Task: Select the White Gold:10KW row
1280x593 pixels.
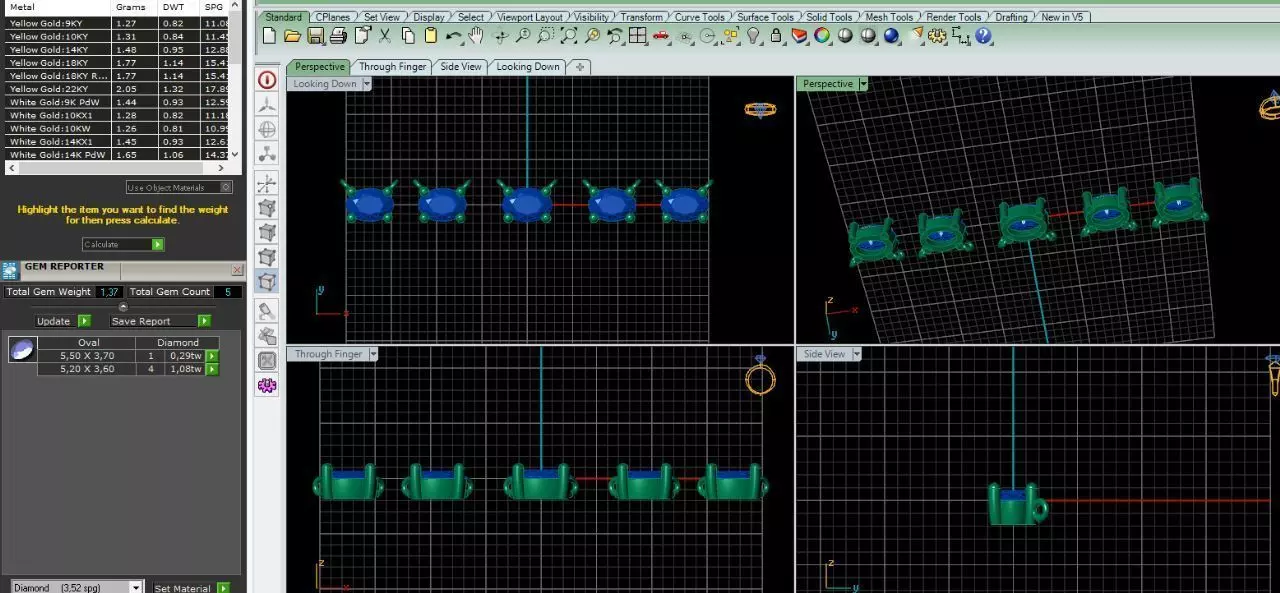Action: pos(115,128)
